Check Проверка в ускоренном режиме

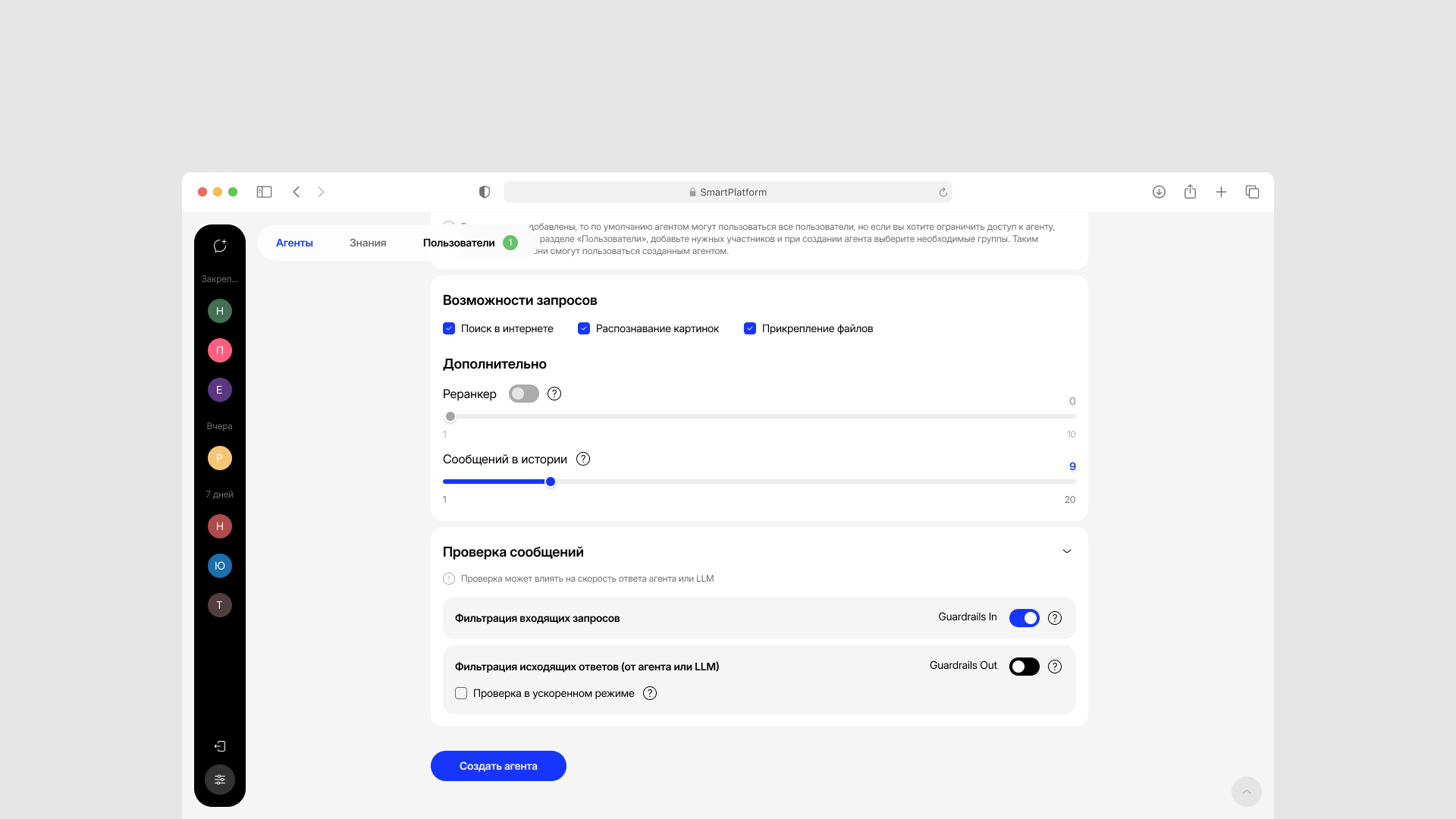coord(461,693)
